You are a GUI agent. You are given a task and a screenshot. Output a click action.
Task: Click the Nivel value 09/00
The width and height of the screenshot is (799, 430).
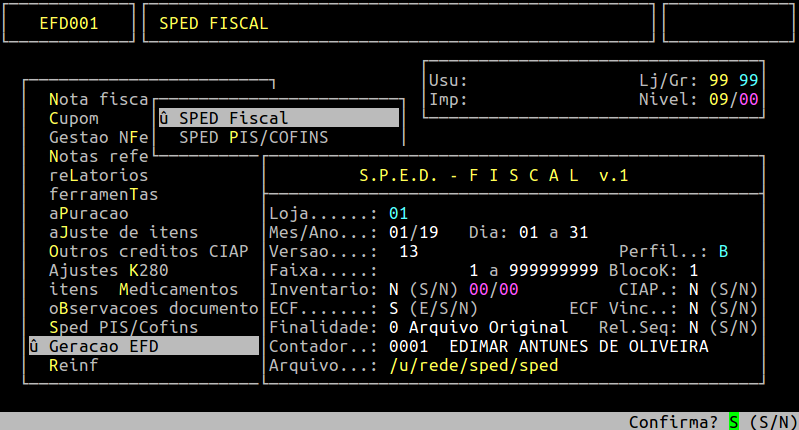(733, 99)
